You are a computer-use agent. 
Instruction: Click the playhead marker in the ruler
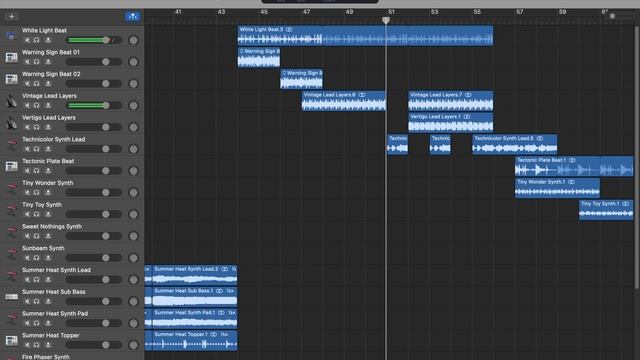coord(386,20)
